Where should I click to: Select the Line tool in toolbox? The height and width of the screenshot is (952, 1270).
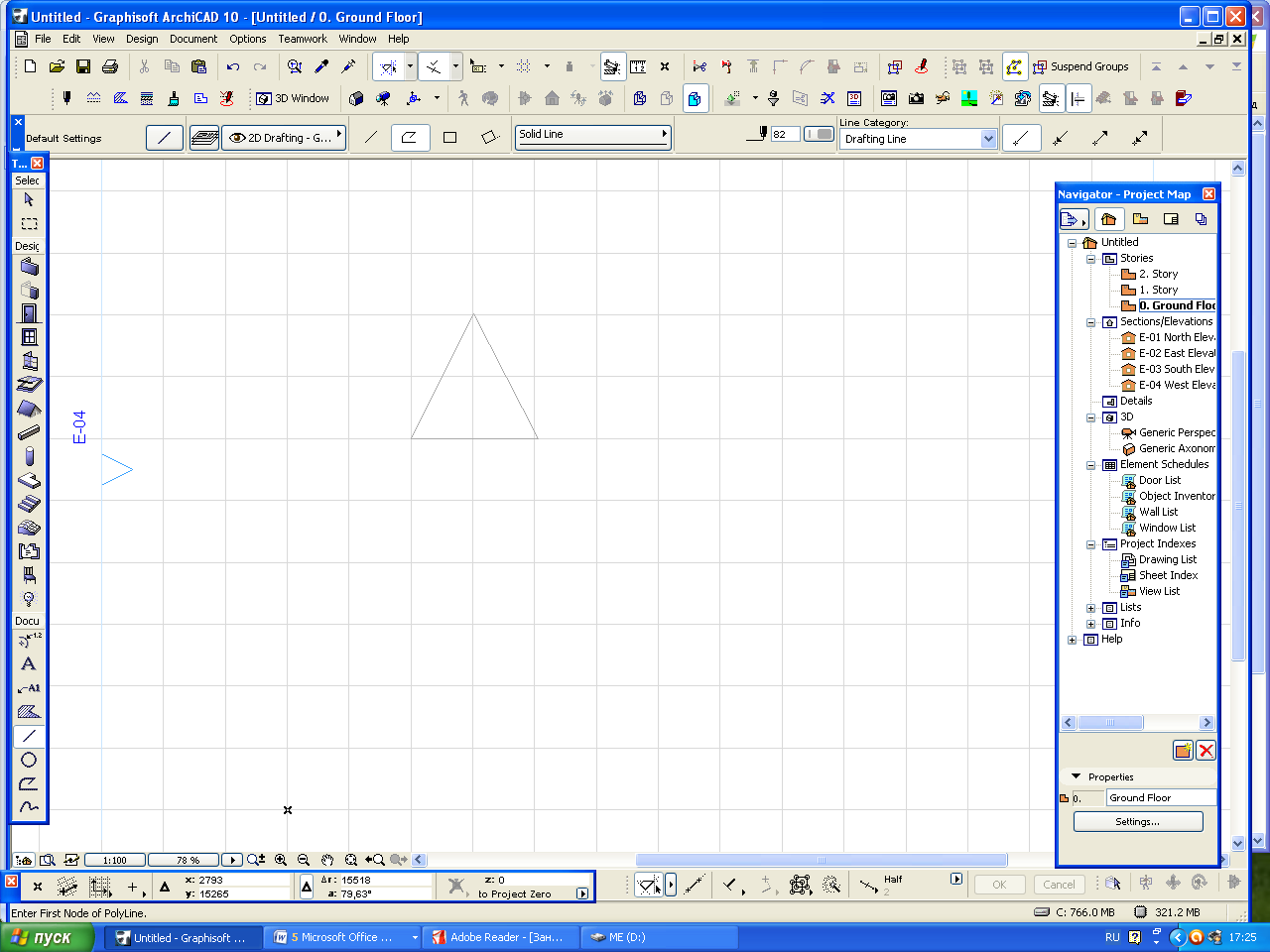coord(29,736)
